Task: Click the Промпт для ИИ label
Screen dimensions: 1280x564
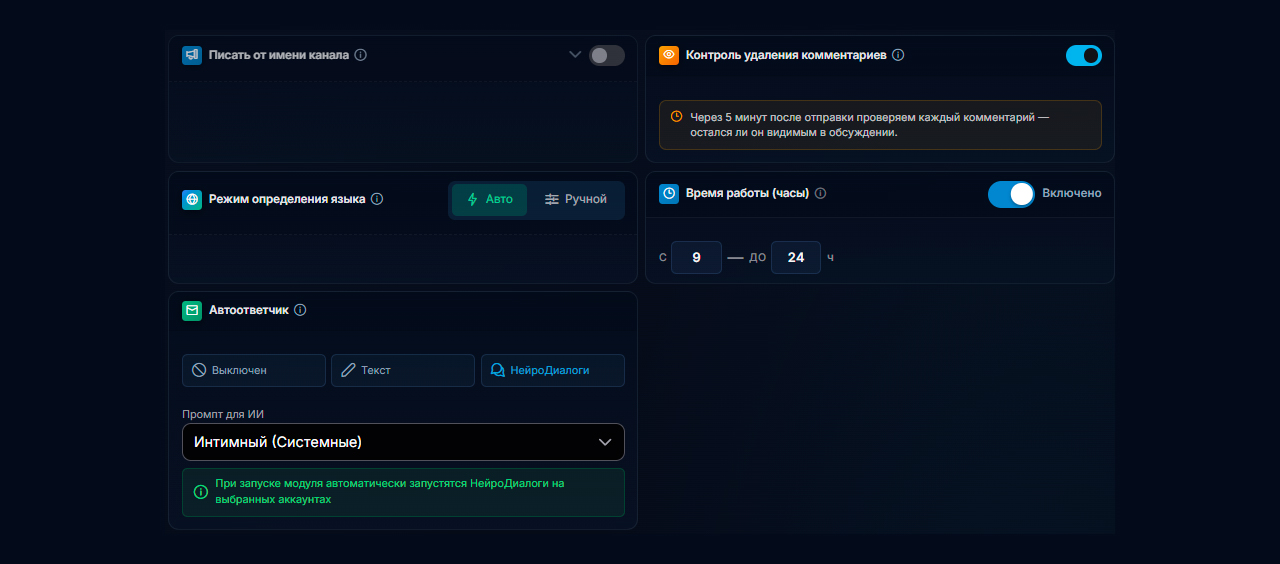Action: (223, 414)
